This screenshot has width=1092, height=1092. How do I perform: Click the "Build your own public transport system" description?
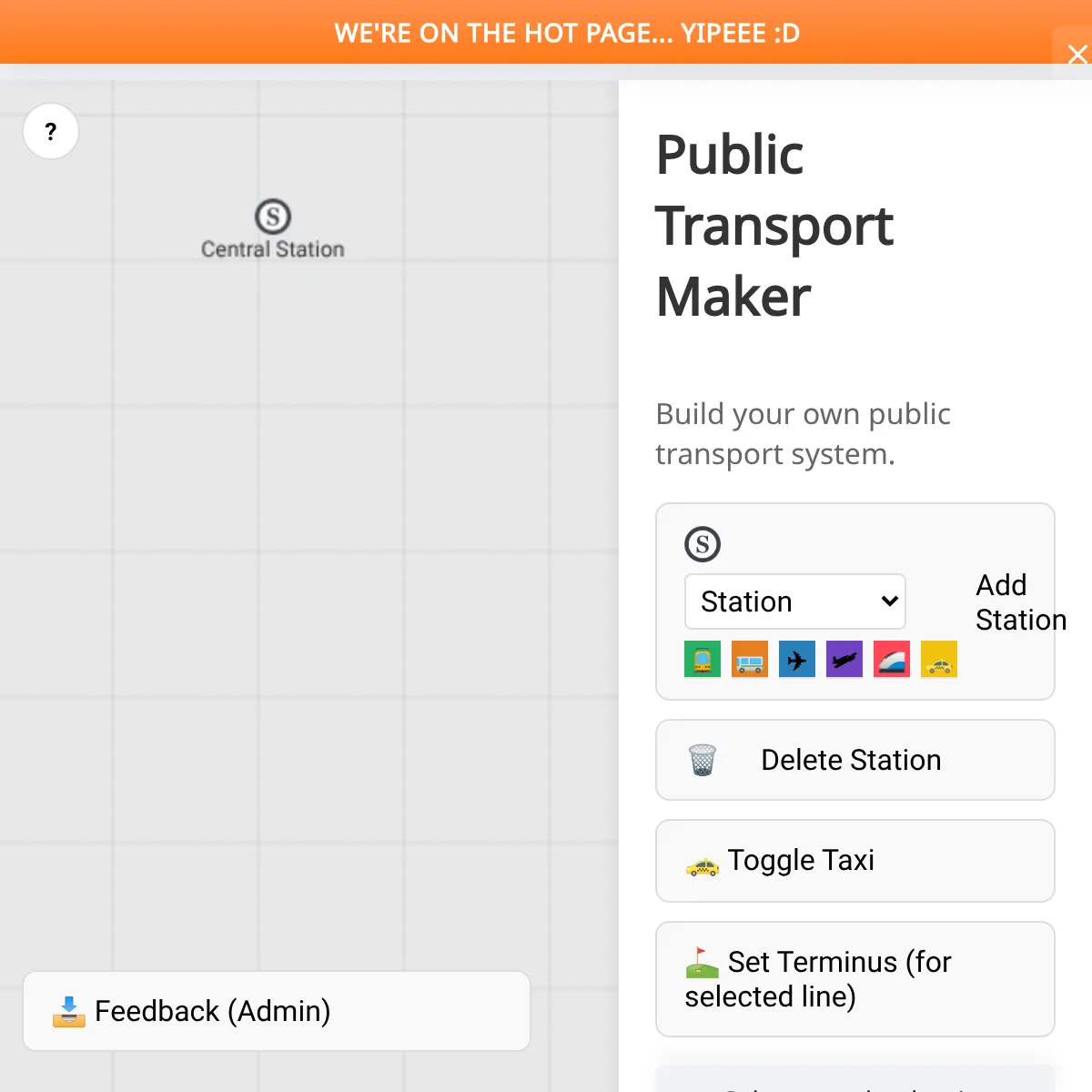(x=802, y=434)
